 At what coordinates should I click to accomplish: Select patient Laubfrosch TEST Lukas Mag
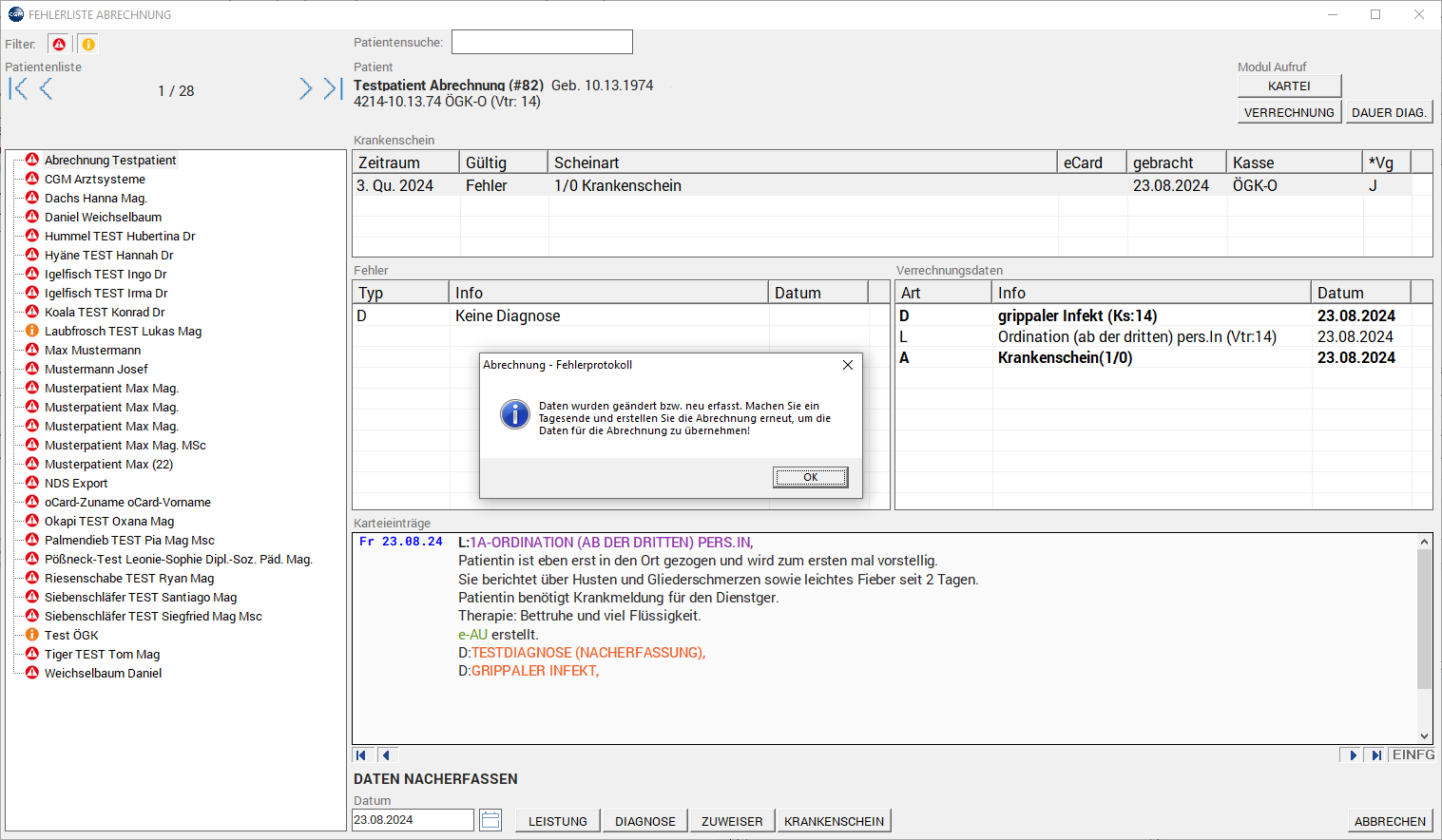123,331
